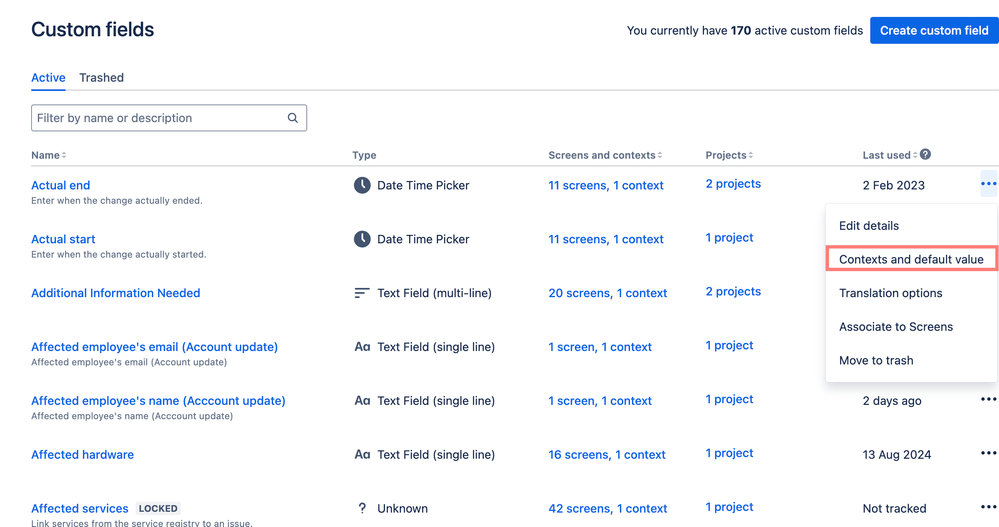The image size is (999, 527).
Task: Click the Create custom field button
Action: pyautogui.click(x=935, y=31)
